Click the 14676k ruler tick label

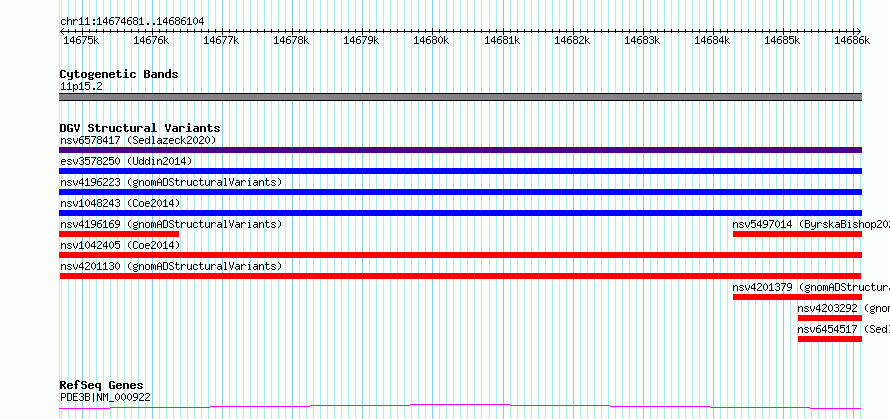(151, 40)
